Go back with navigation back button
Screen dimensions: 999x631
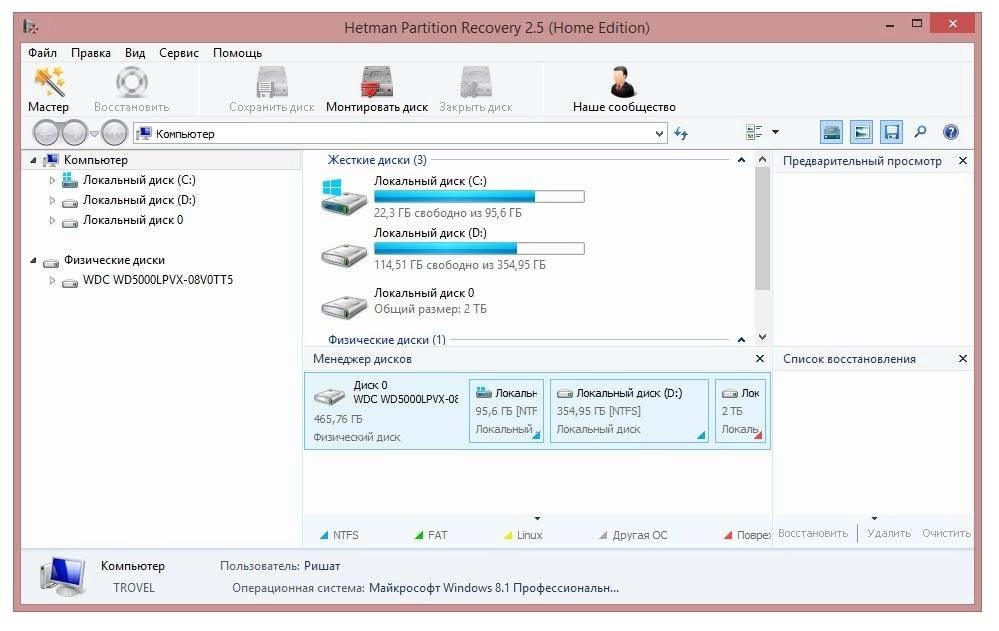click(x=46, y=133)
